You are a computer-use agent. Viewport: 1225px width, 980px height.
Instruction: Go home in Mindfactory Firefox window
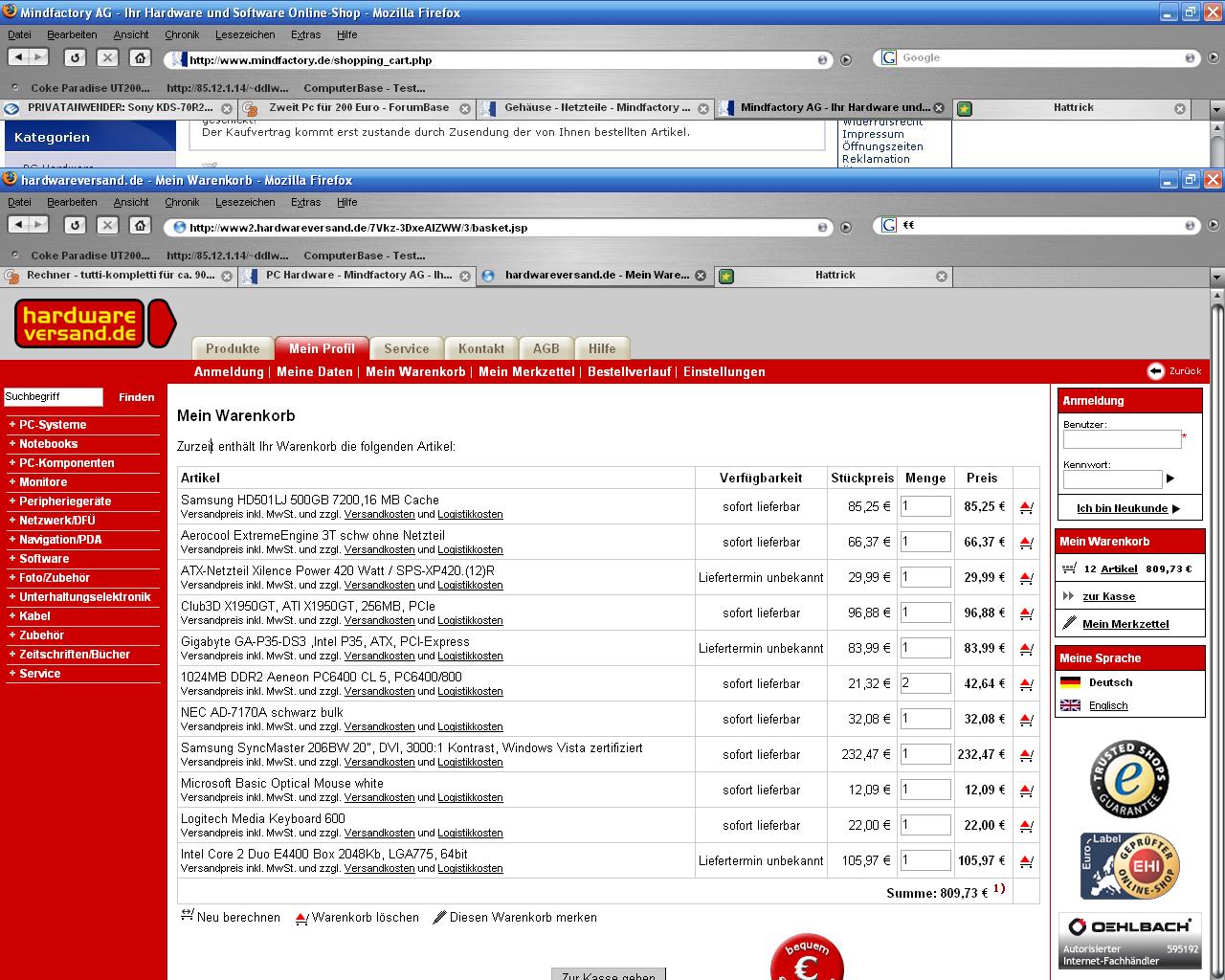click(x=140, y=57)
